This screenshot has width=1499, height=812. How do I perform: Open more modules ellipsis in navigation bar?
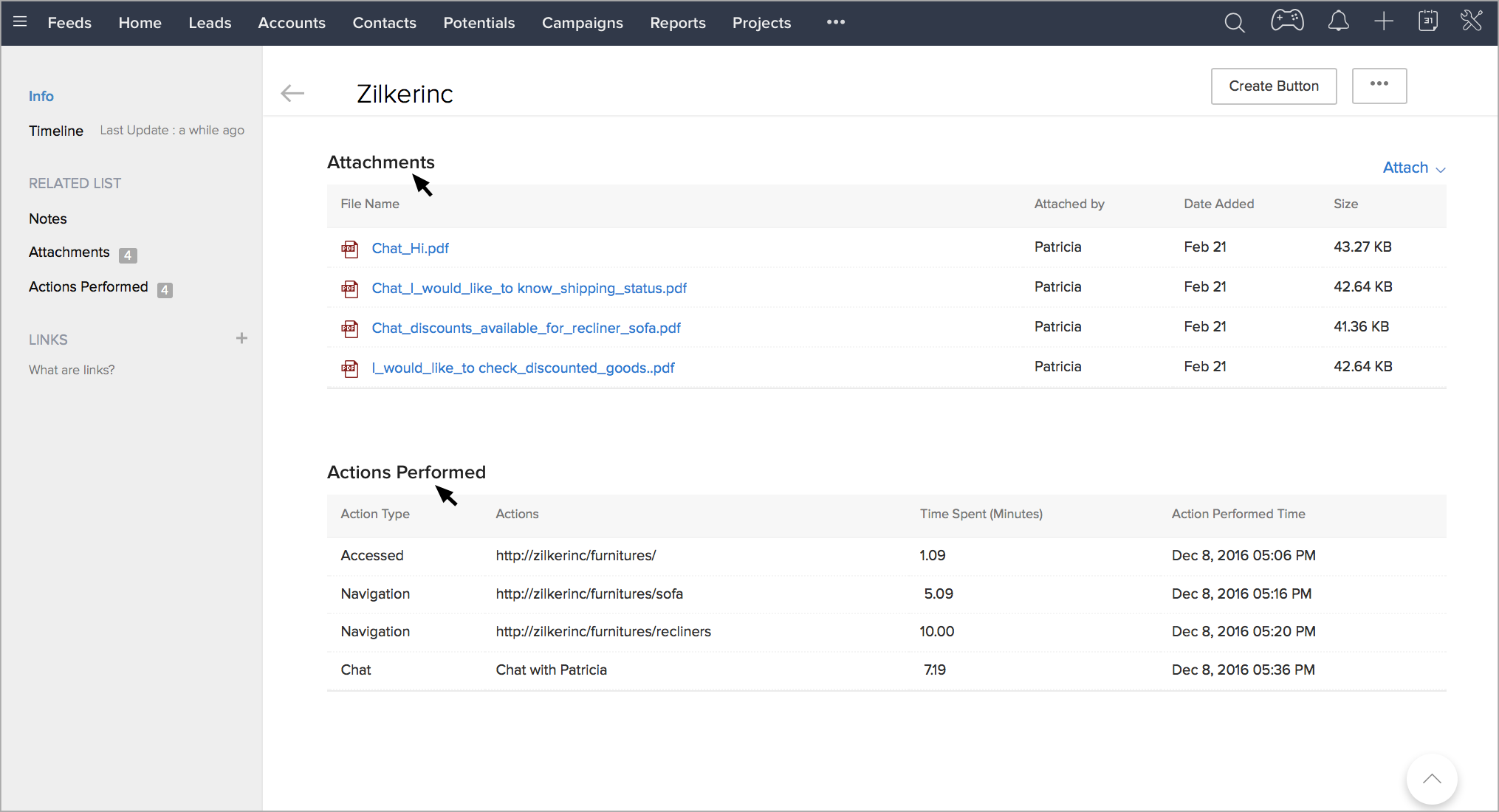pos(835,22)
